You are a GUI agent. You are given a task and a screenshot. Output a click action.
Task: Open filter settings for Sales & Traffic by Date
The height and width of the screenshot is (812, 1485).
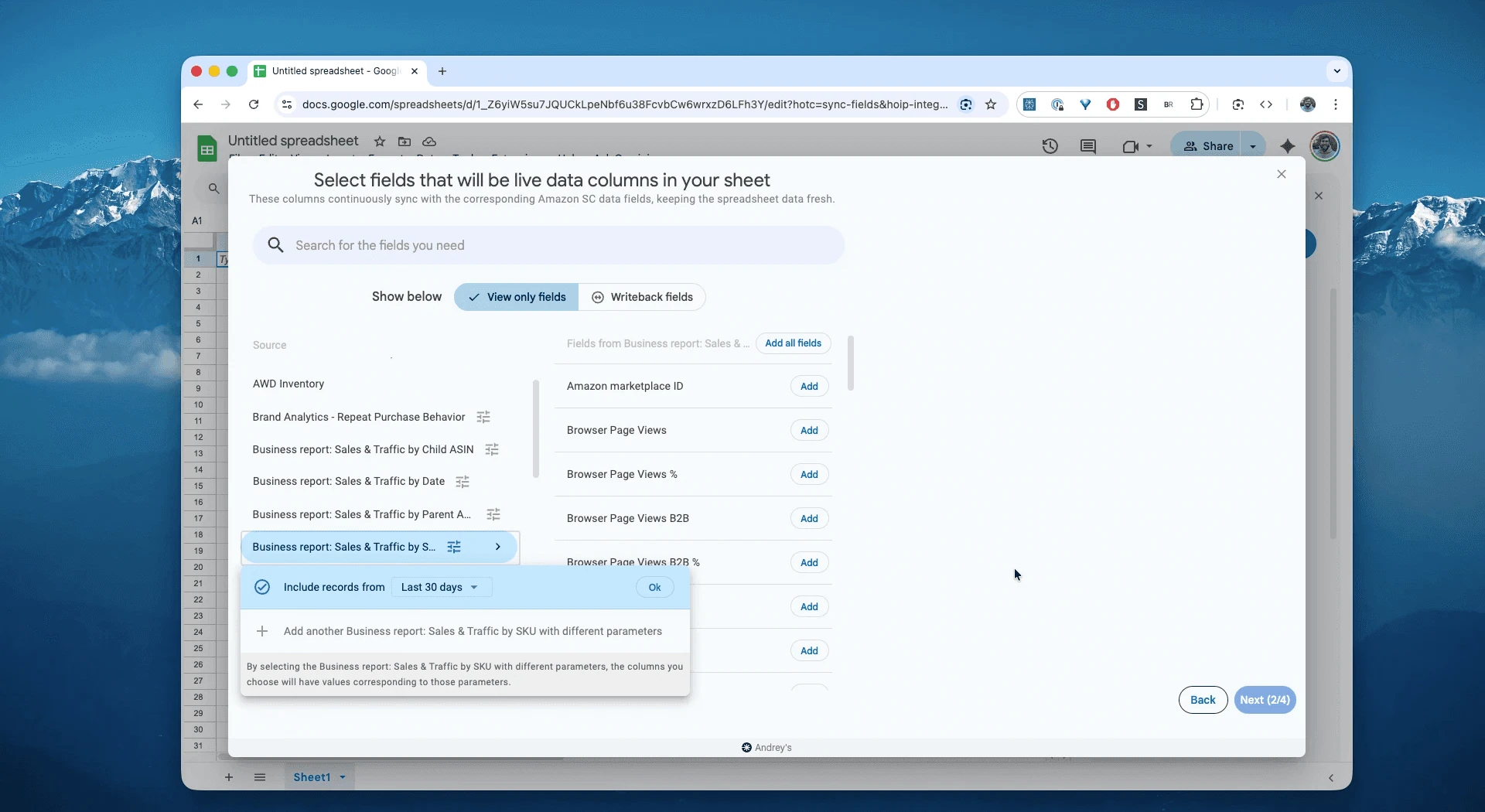coord(463,483)
